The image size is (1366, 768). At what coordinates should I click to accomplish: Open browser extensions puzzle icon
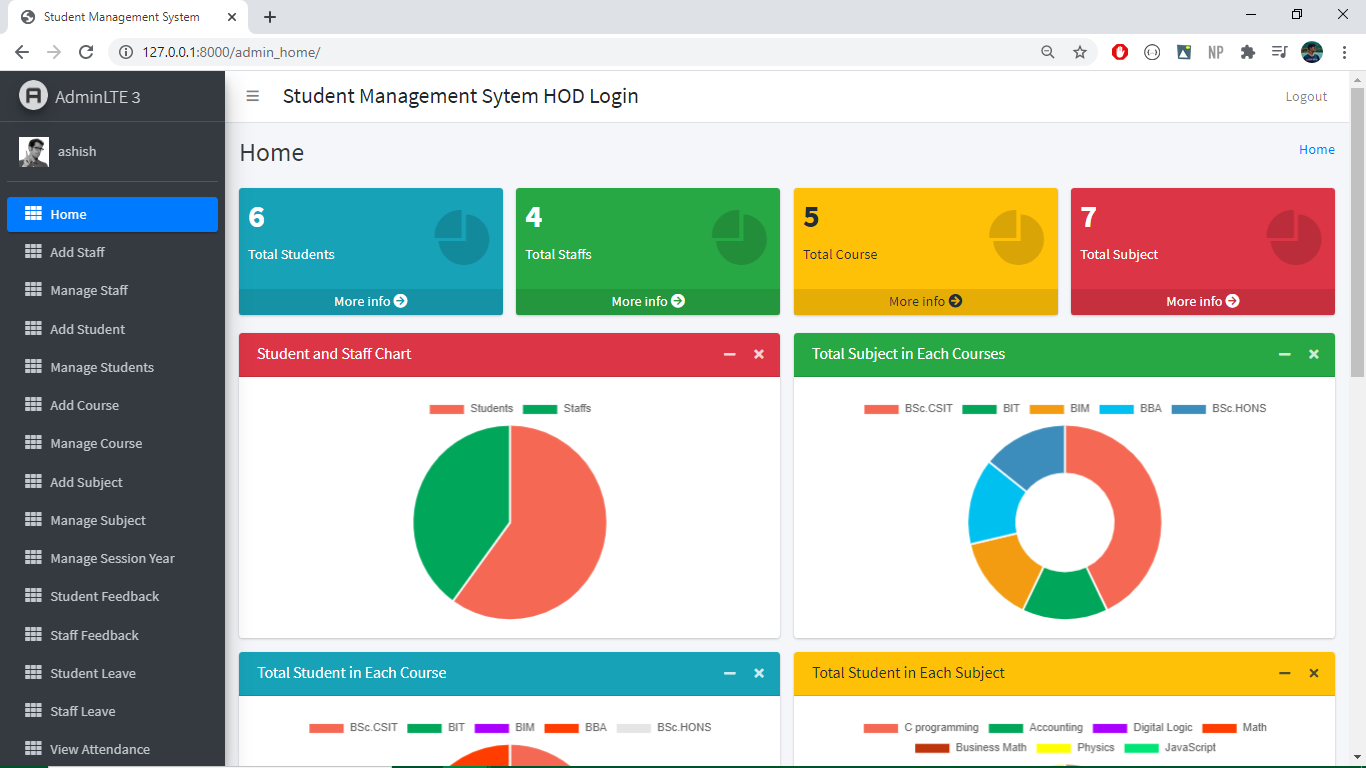(1247, 52)
